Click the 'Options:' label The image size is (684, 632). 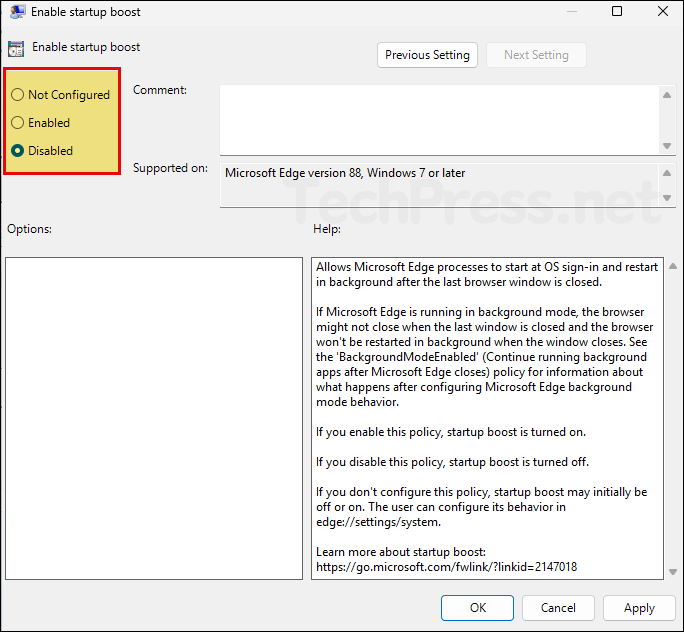(29, 229)
